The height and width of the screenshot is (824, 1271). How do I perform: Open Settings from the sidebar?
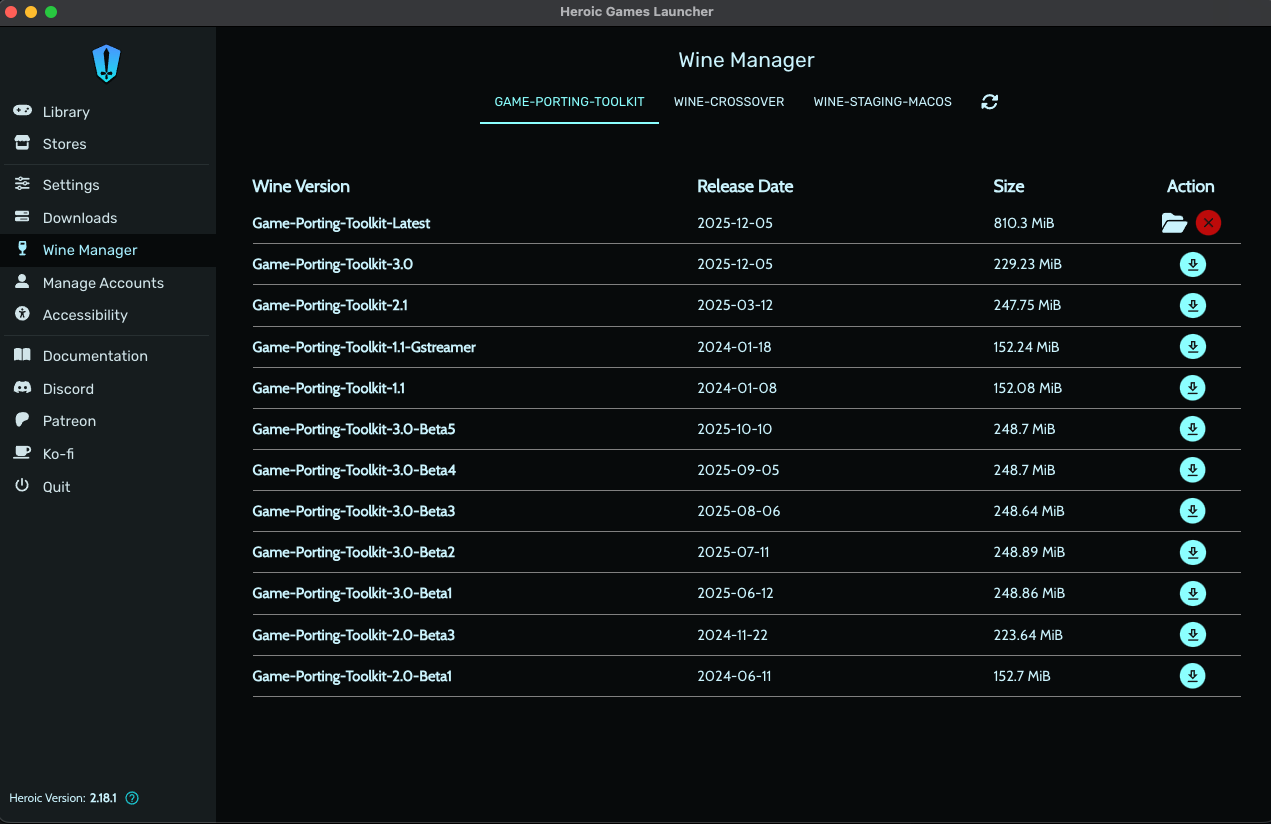(108, 184)
